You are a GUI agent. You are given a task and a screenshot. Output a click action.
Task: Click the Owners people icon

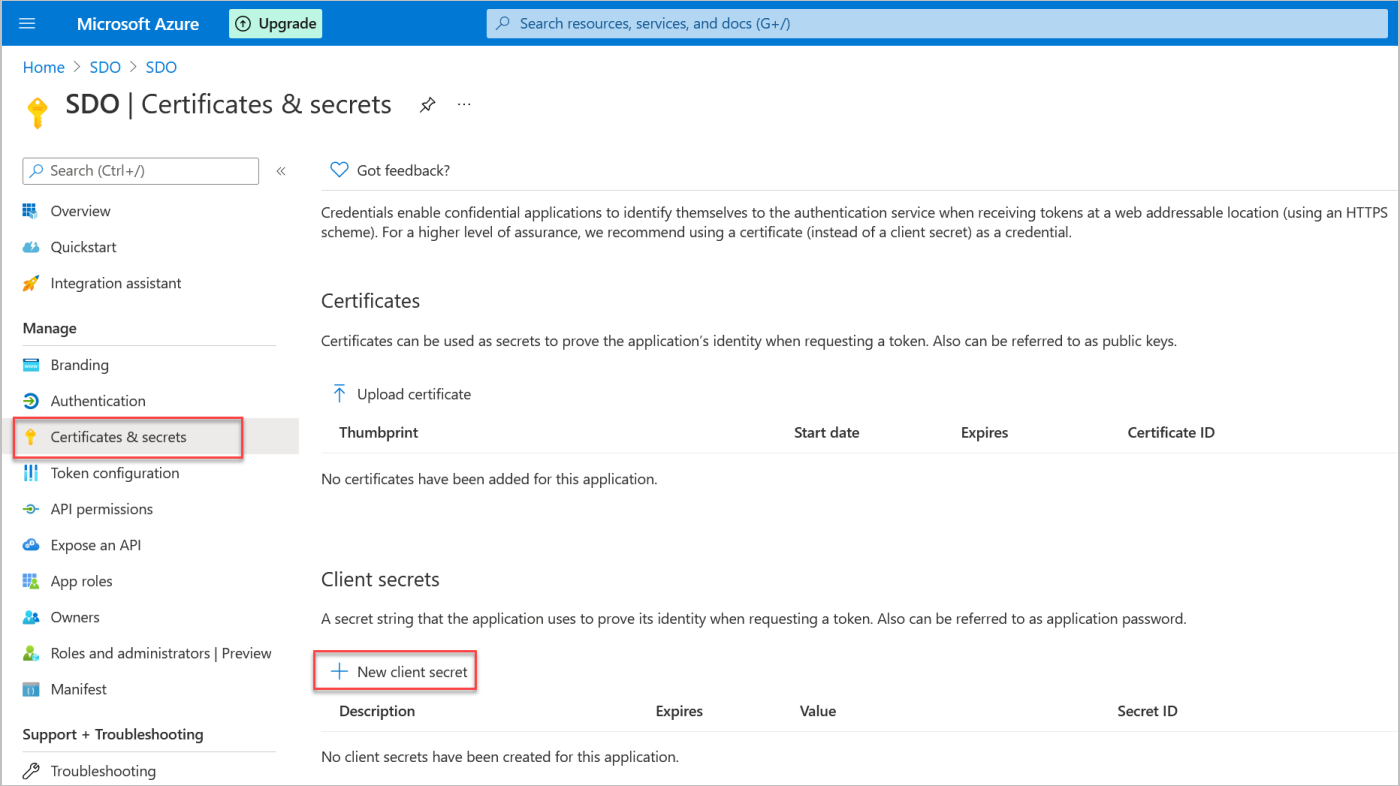pos(31,617)
